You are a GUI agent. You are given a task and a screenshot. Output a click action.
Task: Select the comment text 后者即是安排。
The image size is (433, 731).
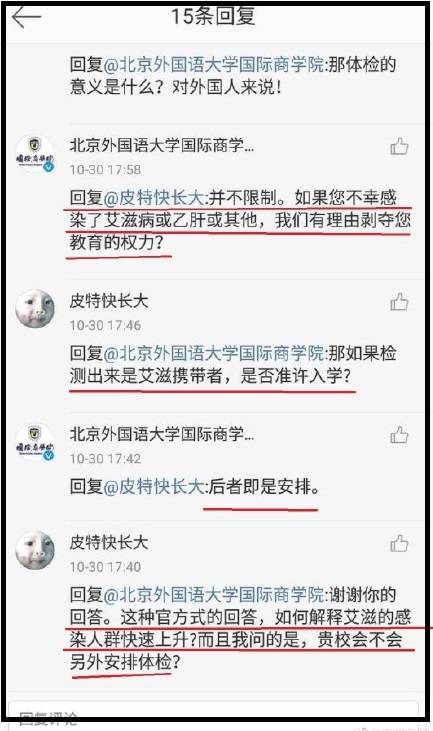[x=264, y=487]
